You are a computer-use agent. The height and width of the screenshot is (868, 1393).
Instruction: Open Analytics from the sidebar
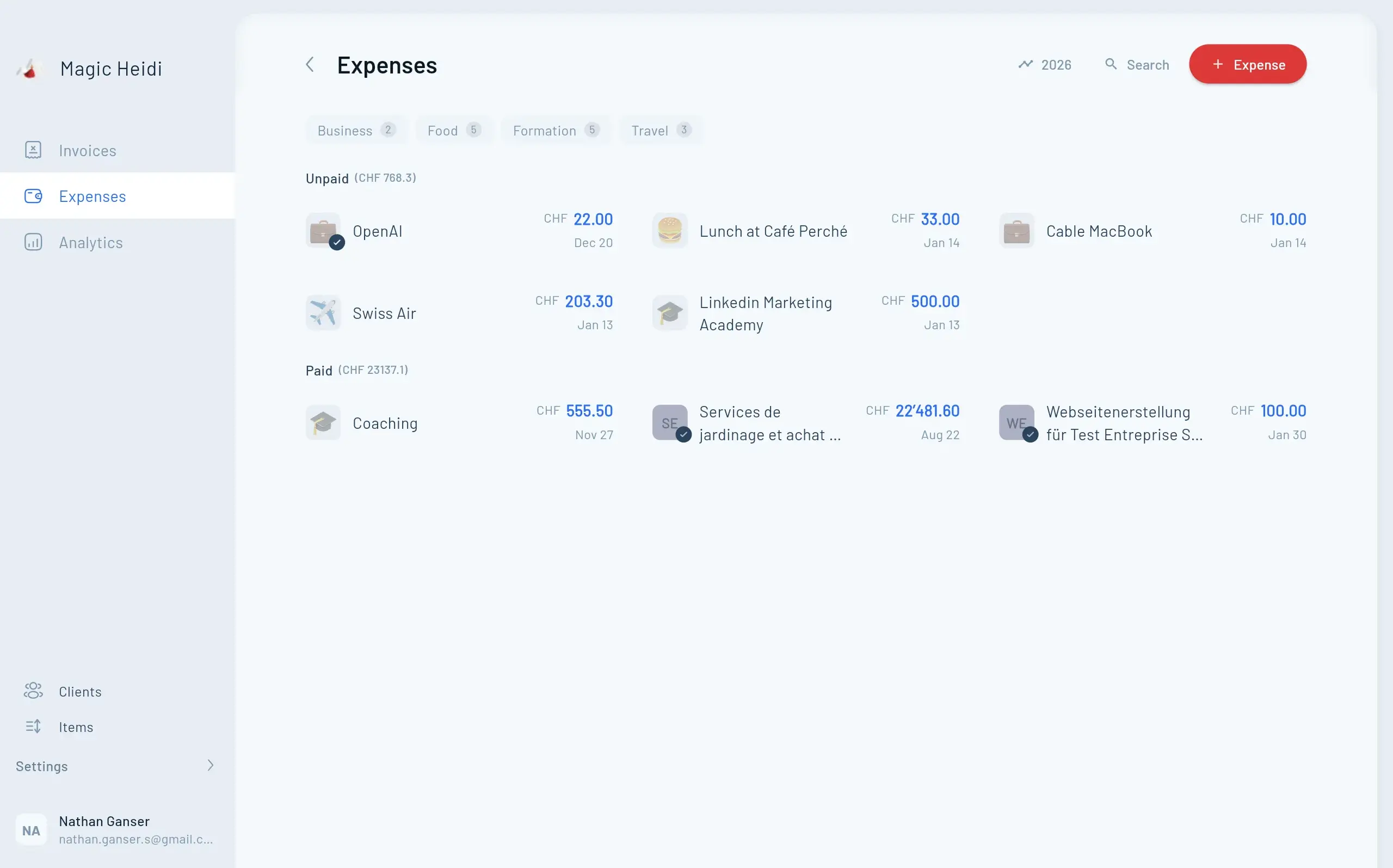pyautogui.click(x=90, y=242)
